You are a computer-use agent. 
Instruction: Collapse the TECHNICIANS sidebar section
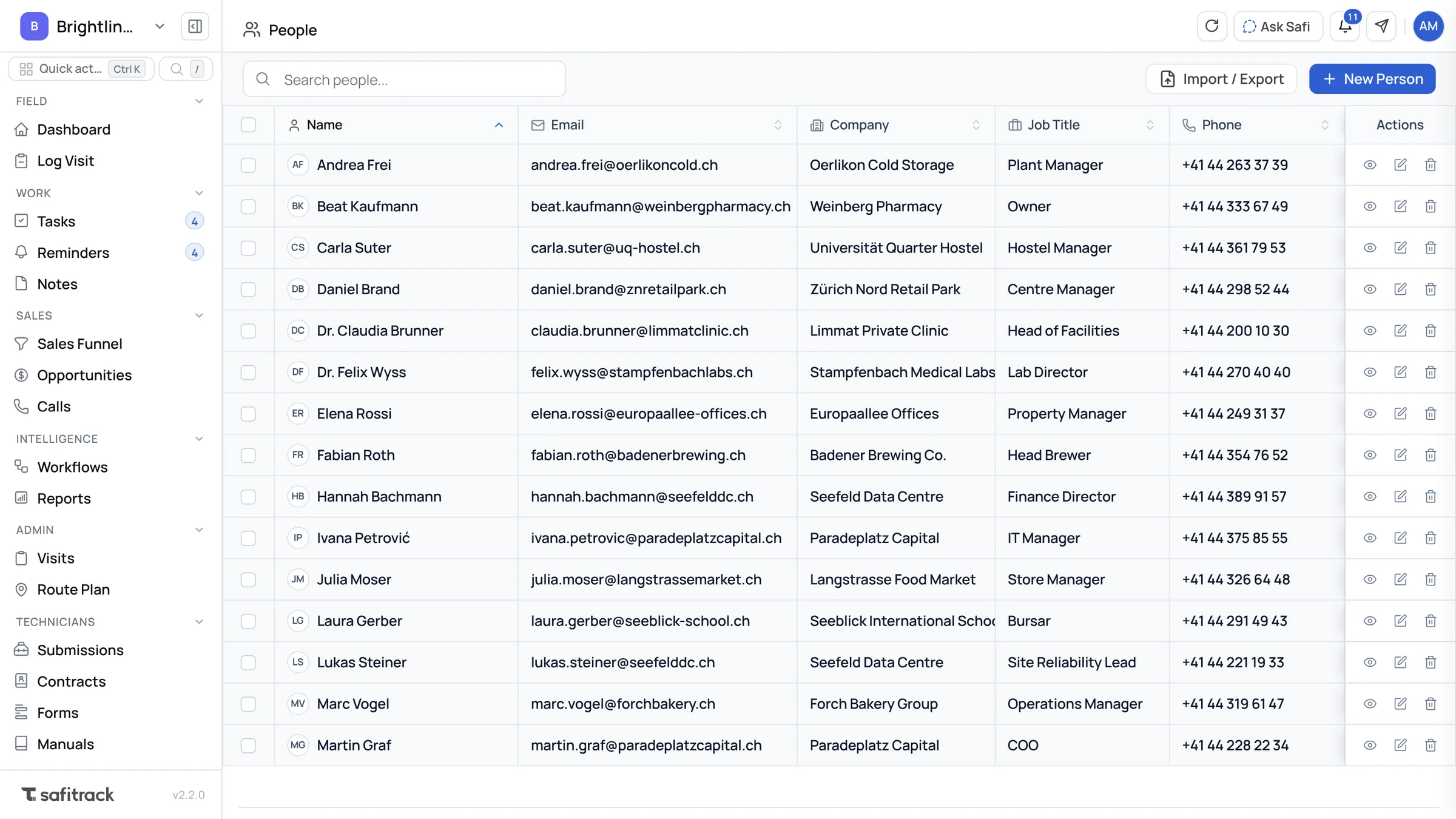pos(199,622)
